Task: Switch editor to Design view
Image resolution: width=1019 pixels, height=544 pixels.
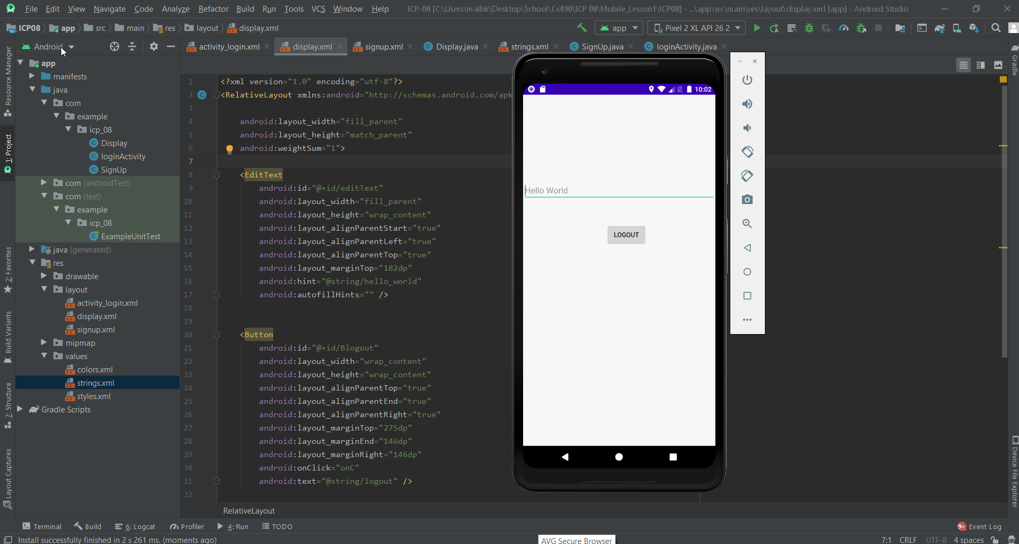Action: [998, 65]
